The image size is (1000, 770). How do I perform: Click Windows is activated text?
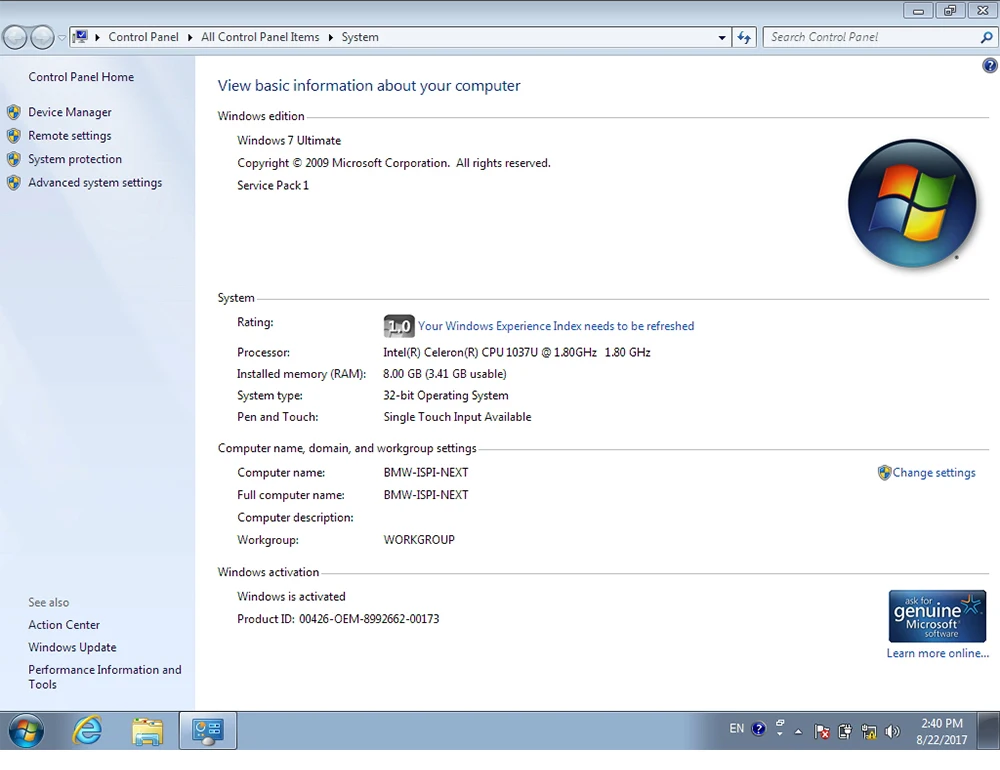(x=291, y=596)
